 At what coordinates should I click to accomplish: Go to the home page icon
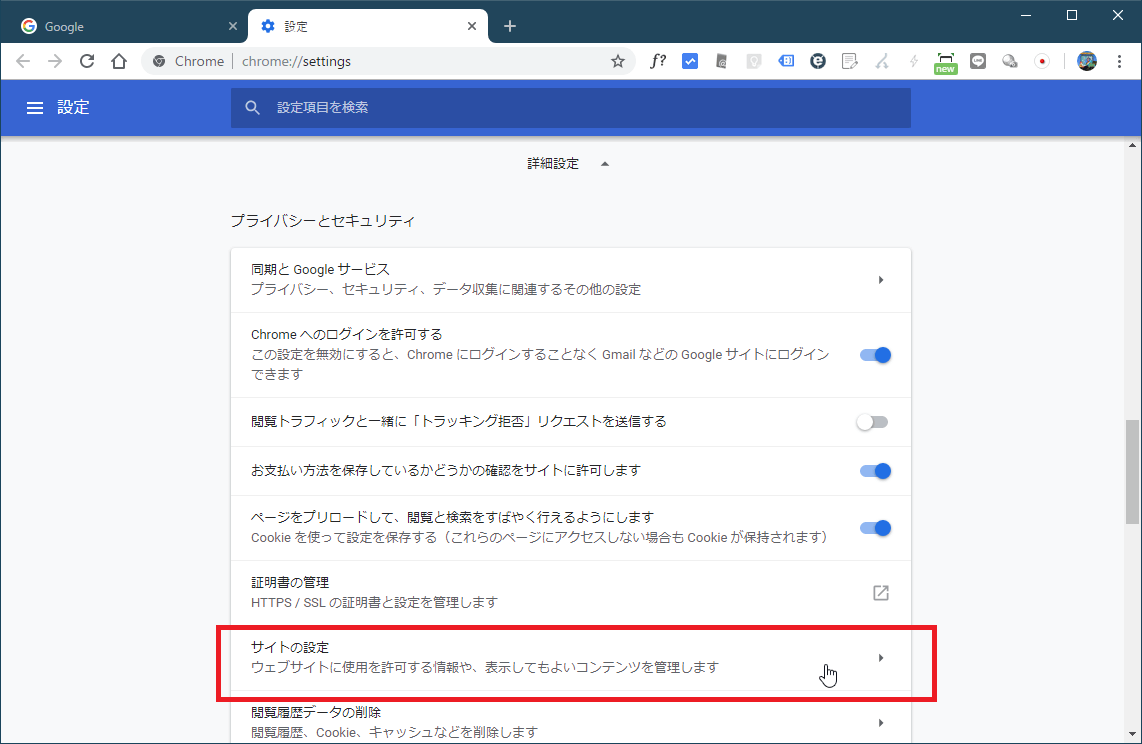[119, 62]
